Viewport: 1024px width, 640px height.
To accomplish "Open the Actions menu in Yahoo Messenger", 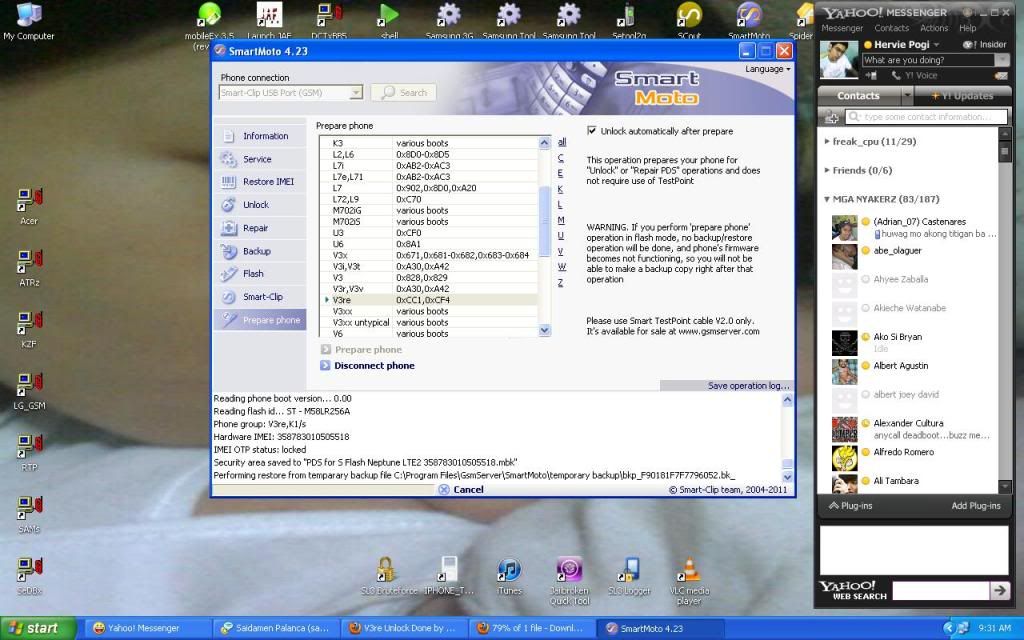I will coord(934,28).
